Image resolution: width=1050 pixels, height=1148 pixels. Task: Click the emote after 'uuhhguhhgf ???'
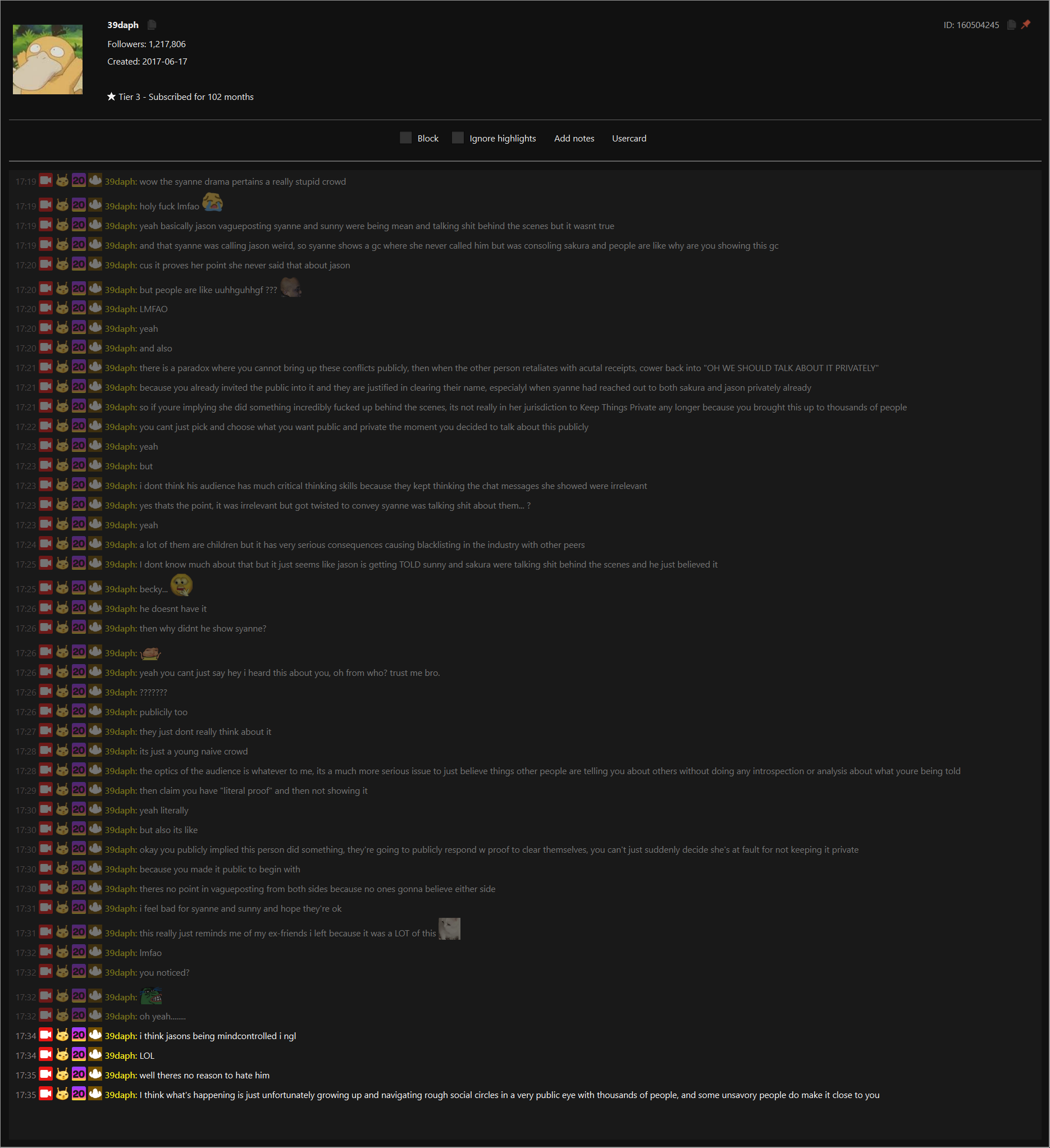tap(290, 287)
